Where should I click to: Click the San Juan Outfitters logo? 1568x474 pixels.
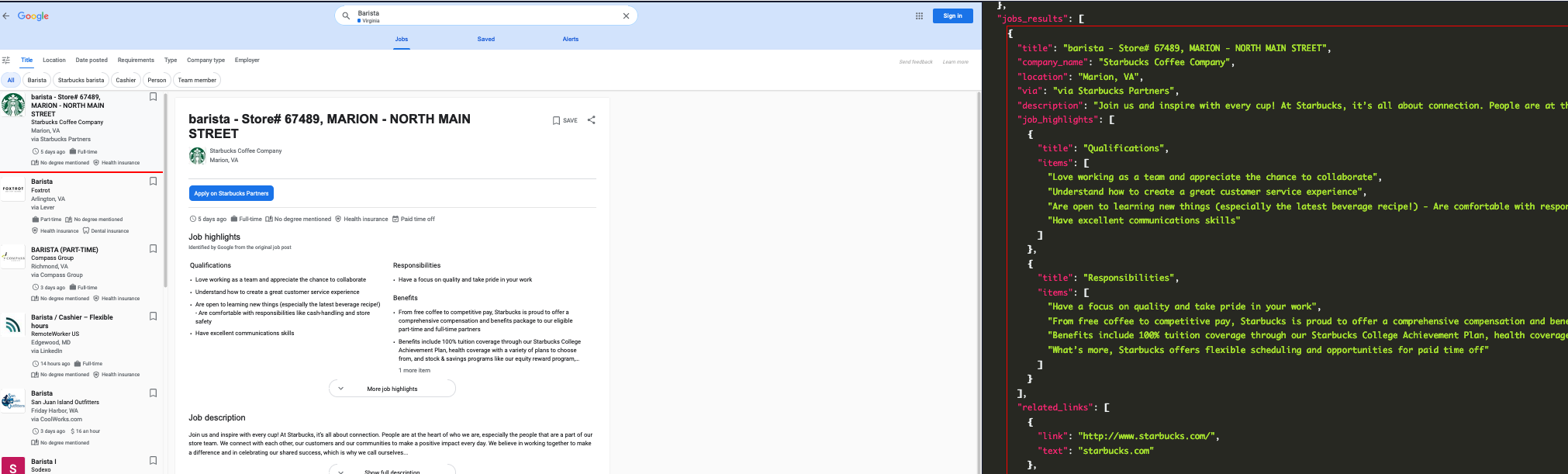pos(13,401)
